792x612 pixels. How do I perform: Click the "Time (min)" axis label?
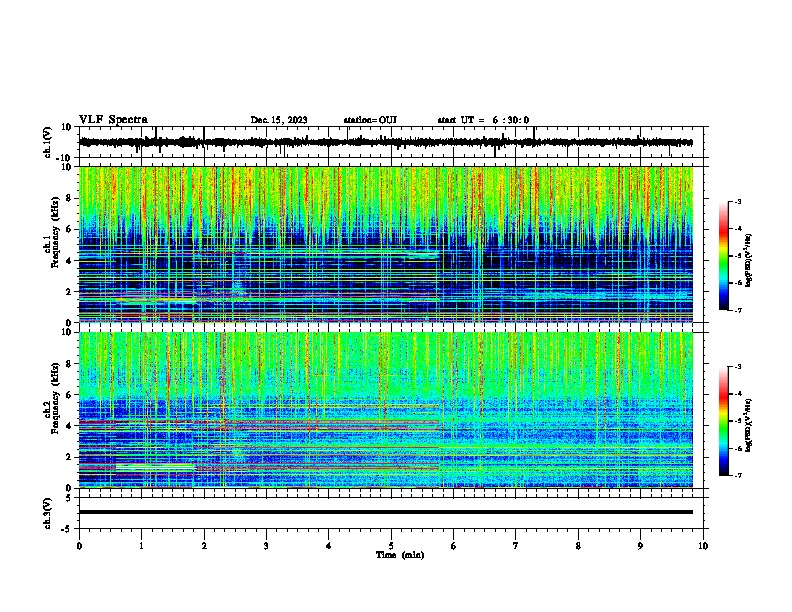pyautogui.click(x=400, y=555)
